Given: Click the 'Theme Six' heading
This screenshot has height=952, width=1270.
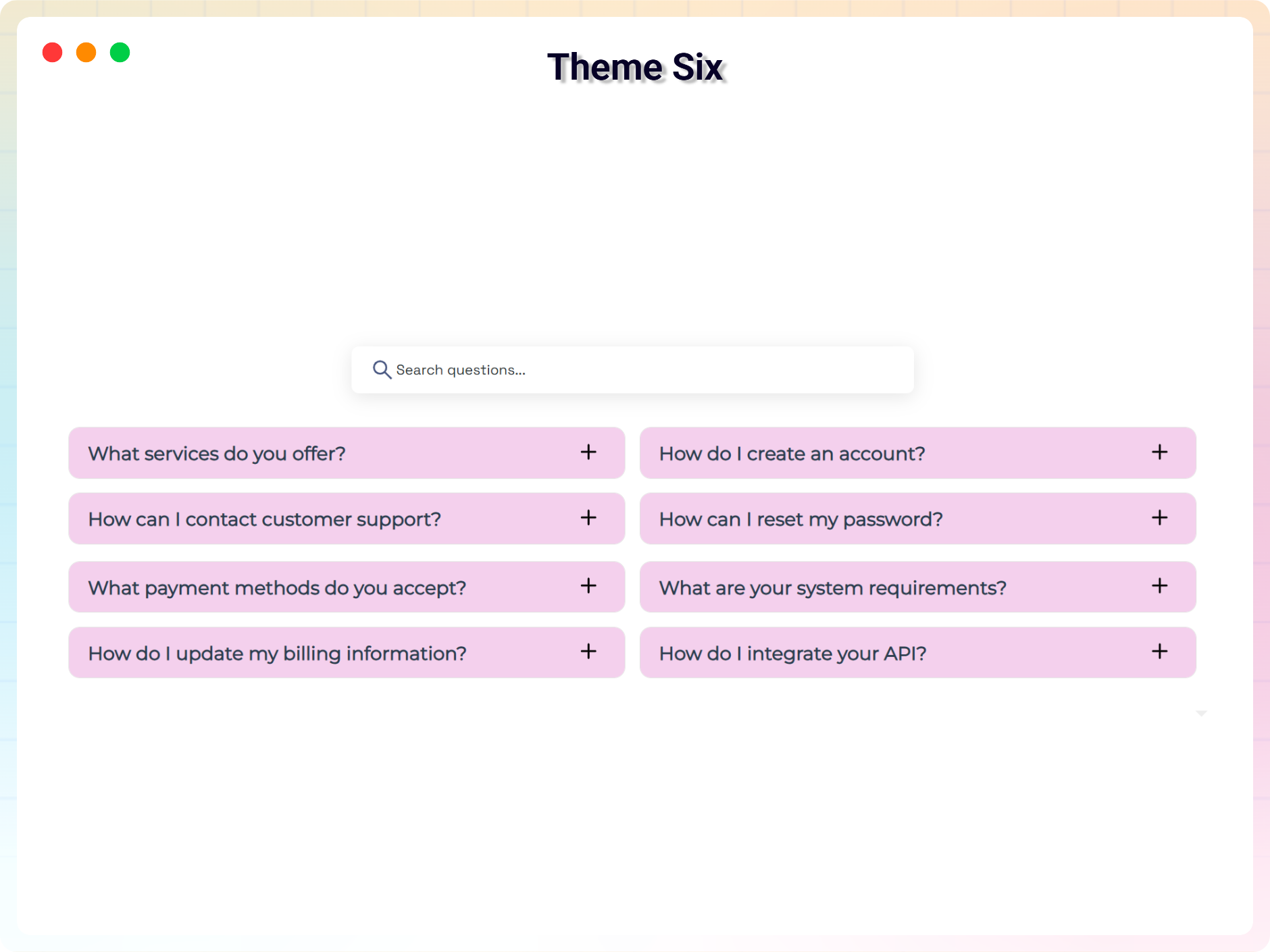Looking at the screenshot, I should click(x=635, y=68).
